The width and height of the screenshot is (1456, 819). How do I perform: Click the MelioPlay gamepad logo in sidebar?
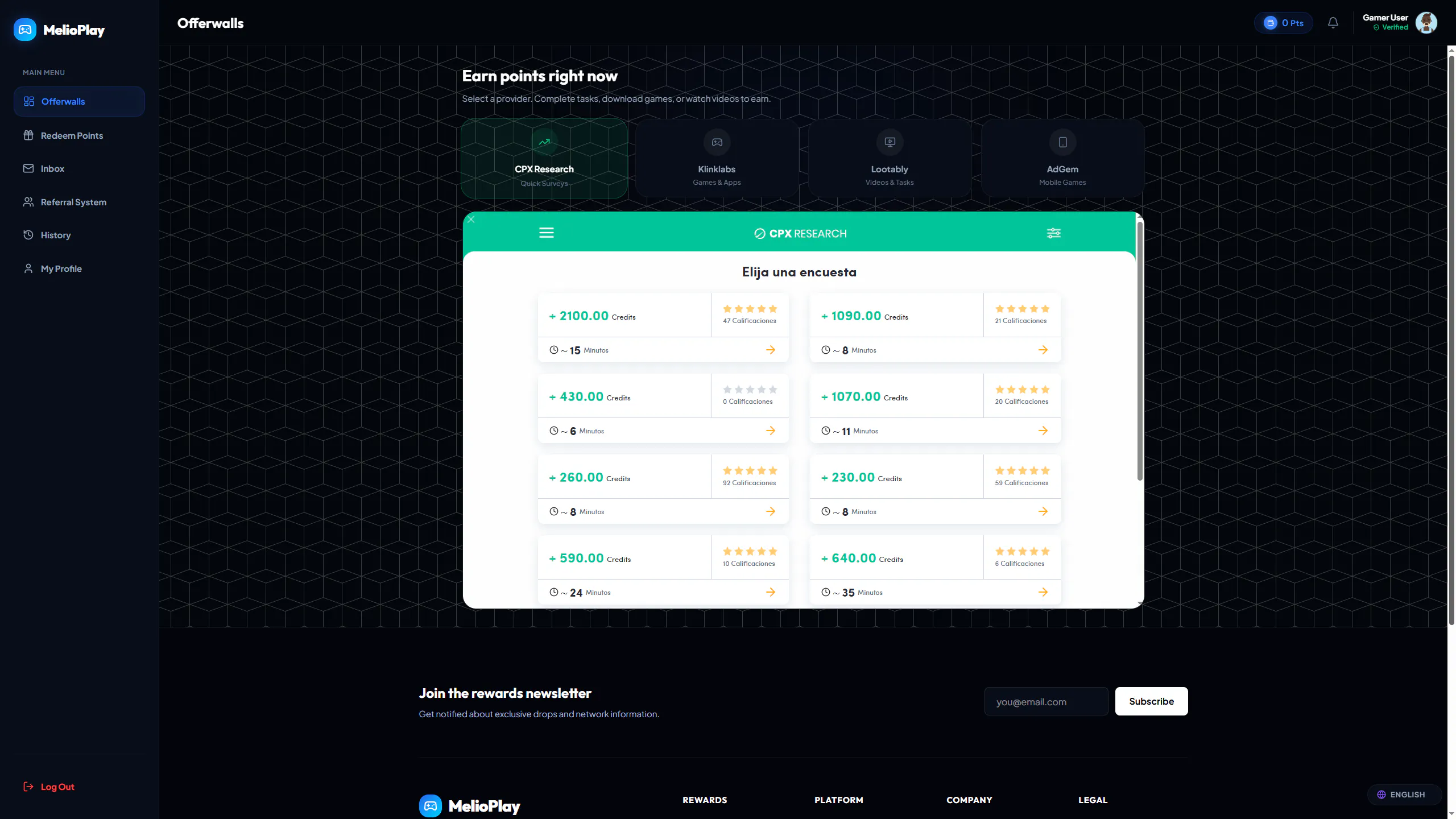(x=25, y=30)
